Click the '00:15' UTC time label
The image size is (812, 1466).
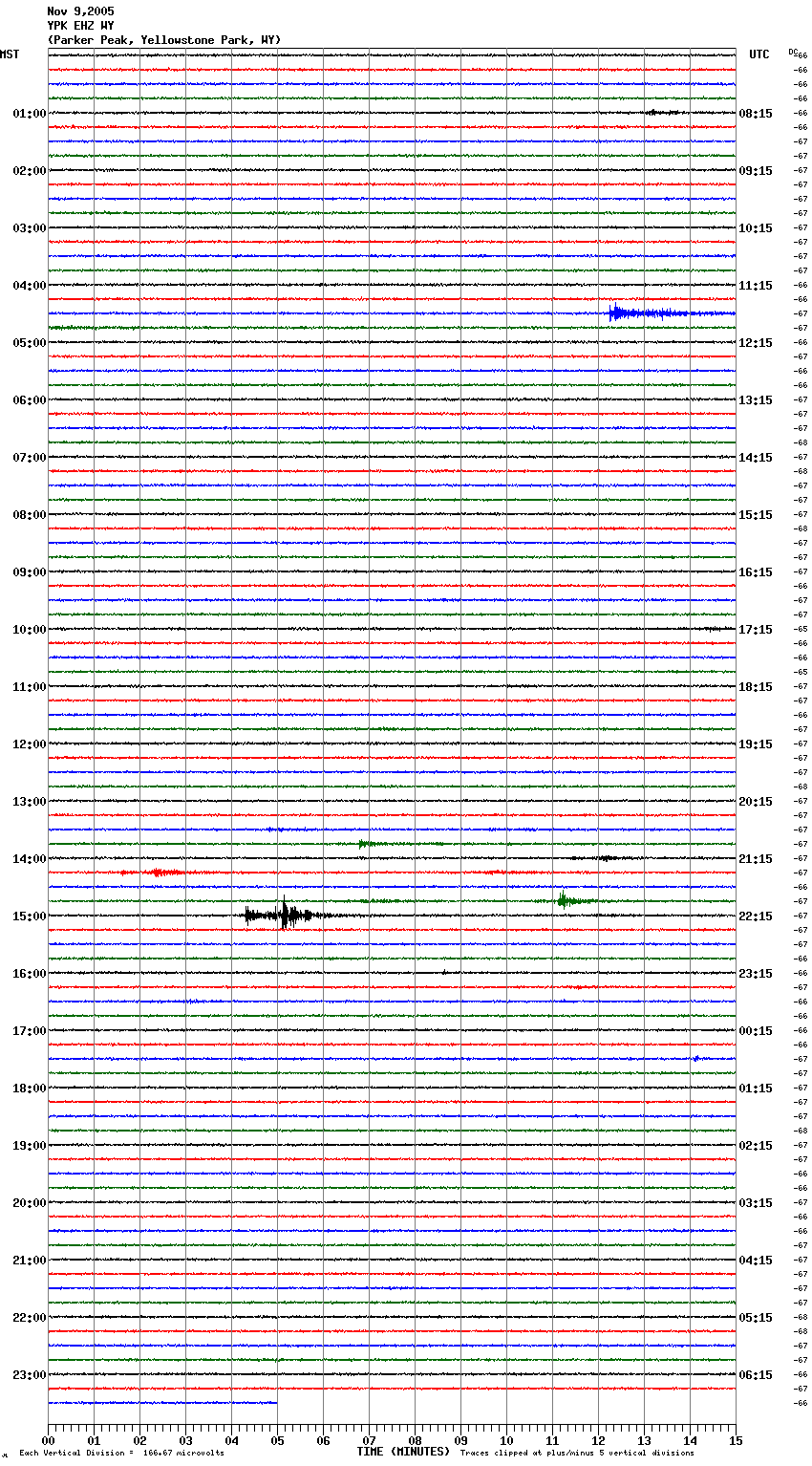click(x=756, y=1031)
